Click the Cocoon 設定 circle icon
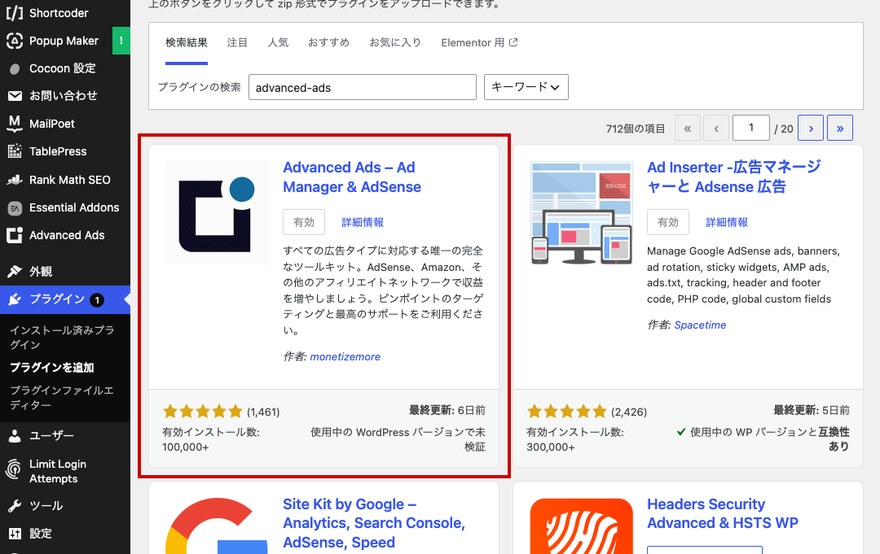Image resolution: width=880 pixels, height=554 pixels. point(15,69)
